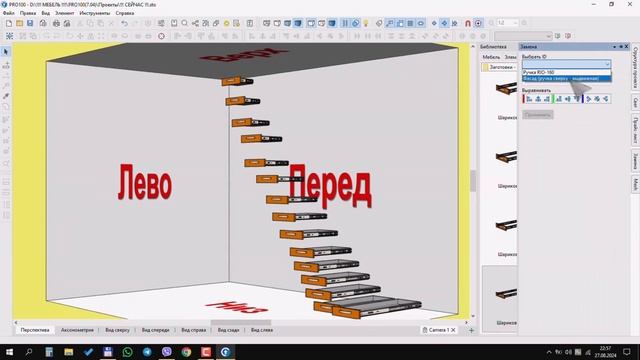Click first align icon after the red bar
Image resolution: width=640 pixels, height=360 pixels.
click(529, 99)
